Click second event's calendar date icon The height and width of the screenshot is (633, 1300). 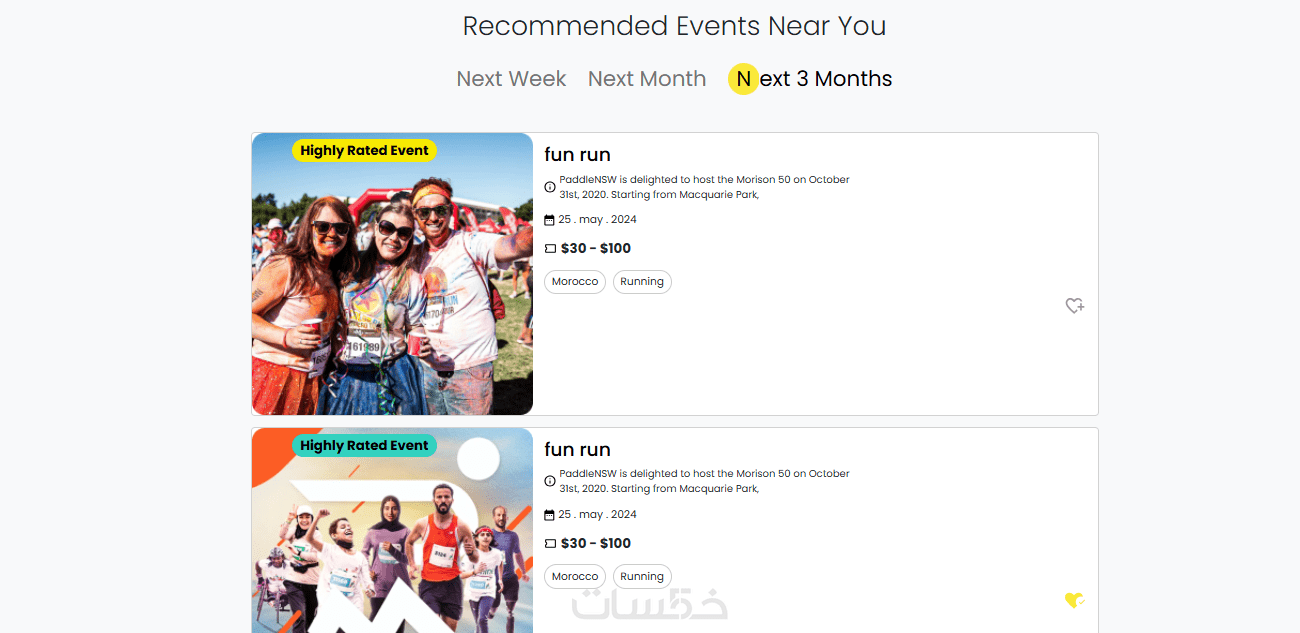(x=549, y=515)
